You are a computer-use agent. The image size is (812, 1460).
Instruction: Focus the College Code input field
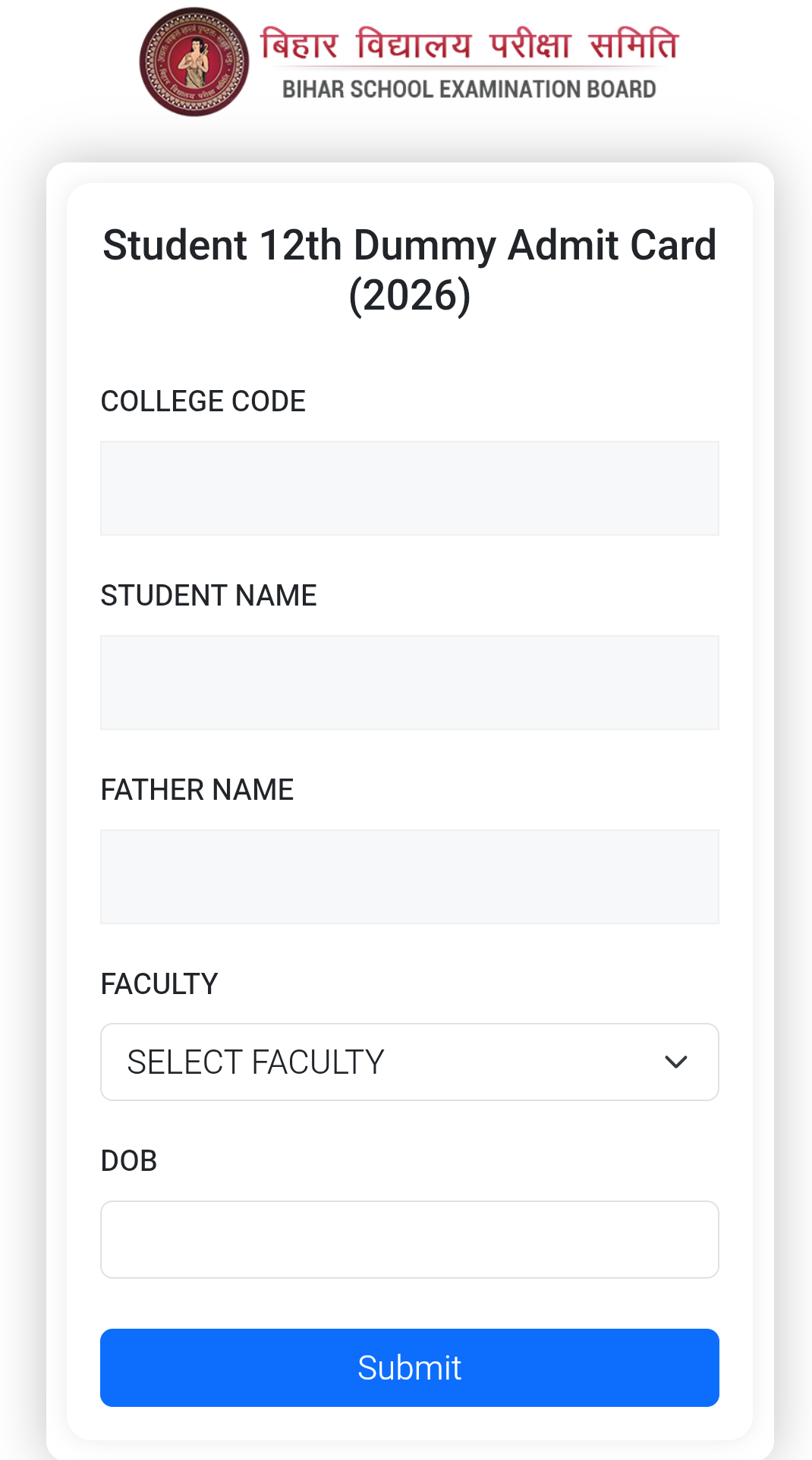410,489
